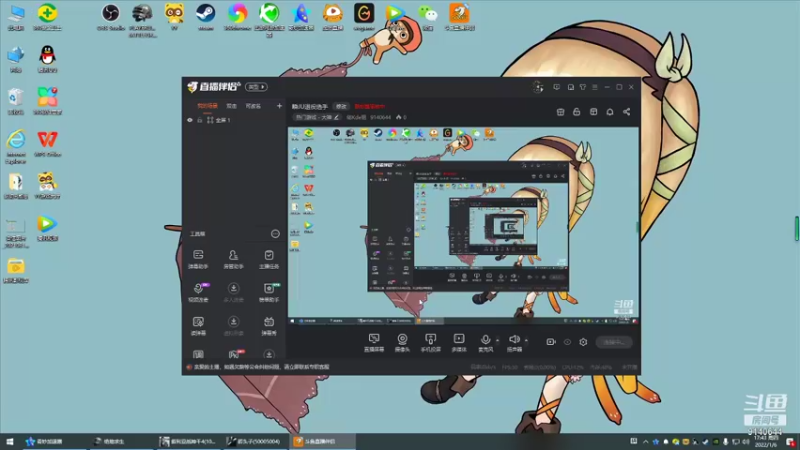Show hidden icons chevron in system tray
The width and height of the screenshot is (800, 450).
(646, 442)
